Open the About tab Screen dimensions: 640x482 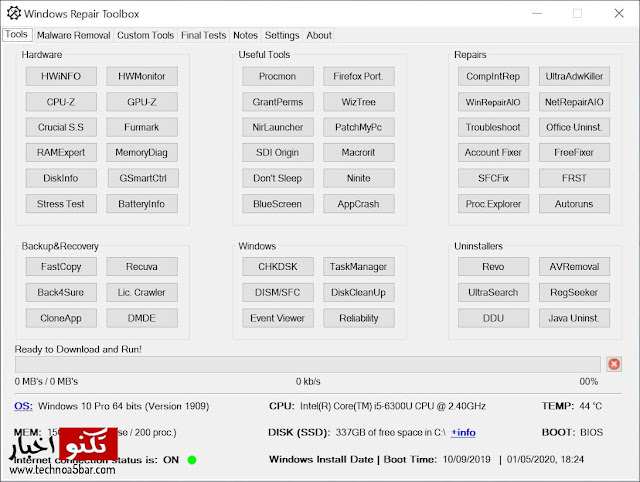319,36
